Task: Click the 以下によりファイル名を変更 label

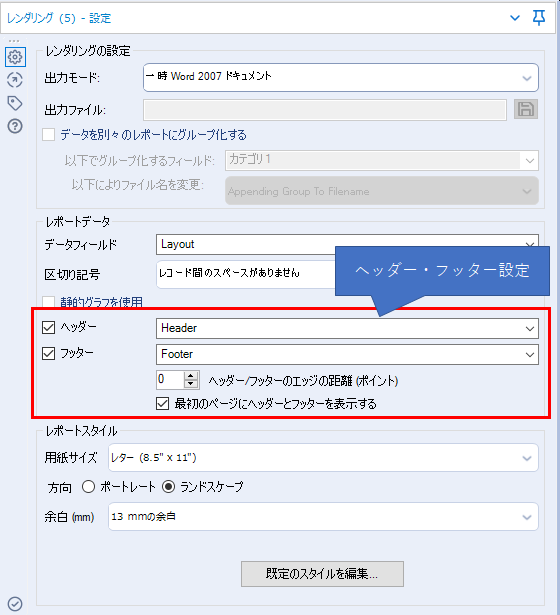Action: point(137,184)
